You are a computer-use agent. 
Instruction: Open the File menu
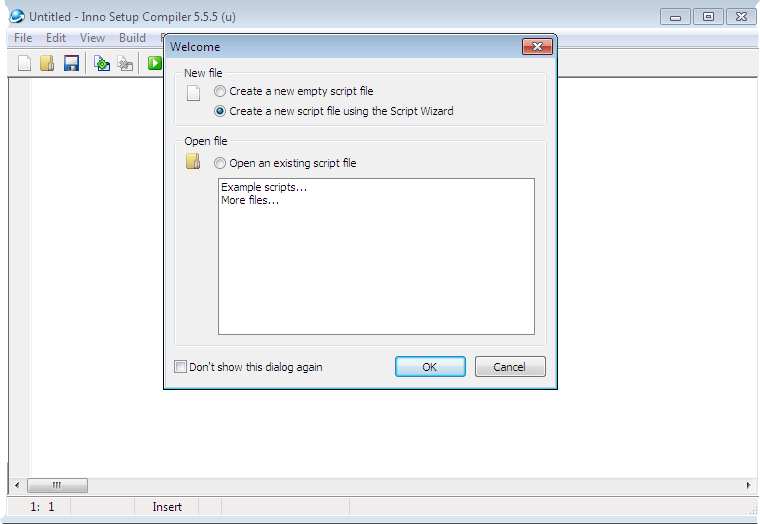tap(23, 38)
